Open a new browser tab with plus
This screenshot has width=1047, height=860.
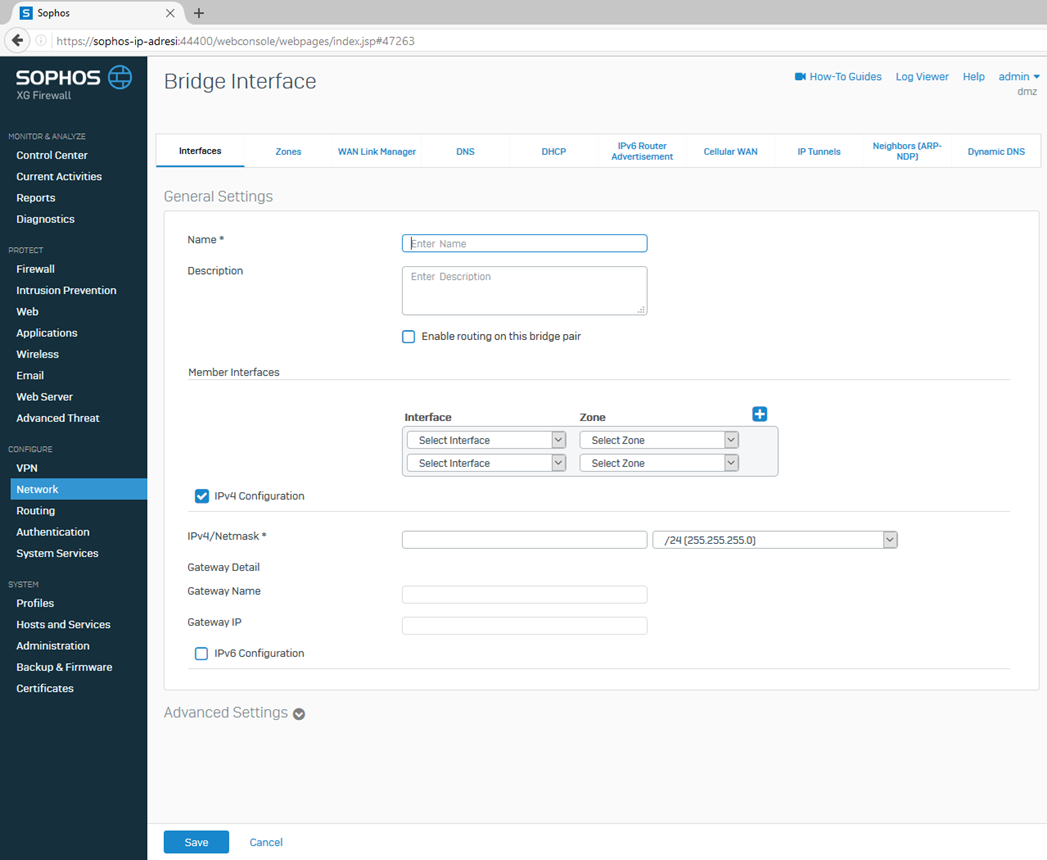point(198,13)
